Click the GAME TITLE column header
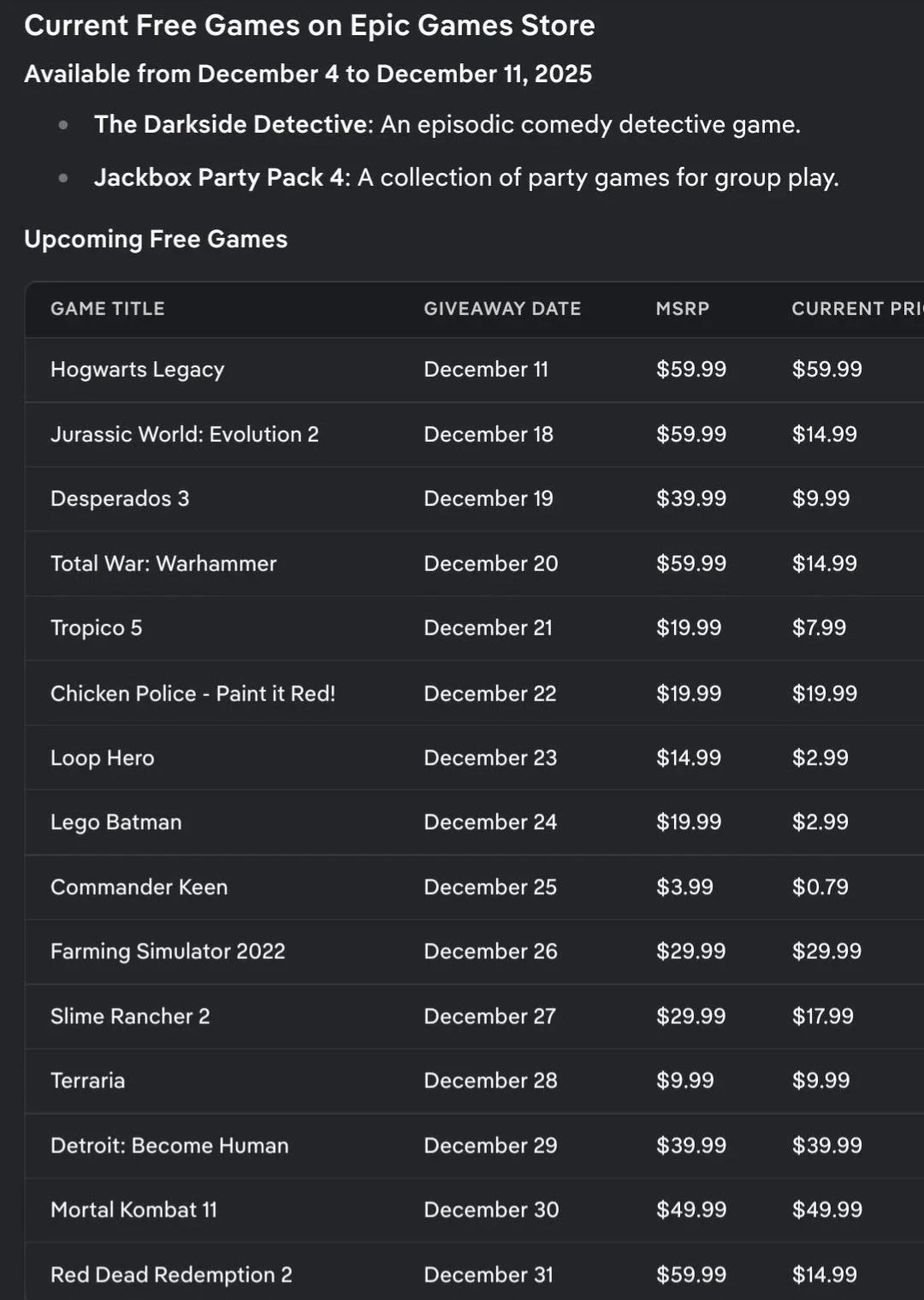 pyautogui.click(x=107, y=309)
